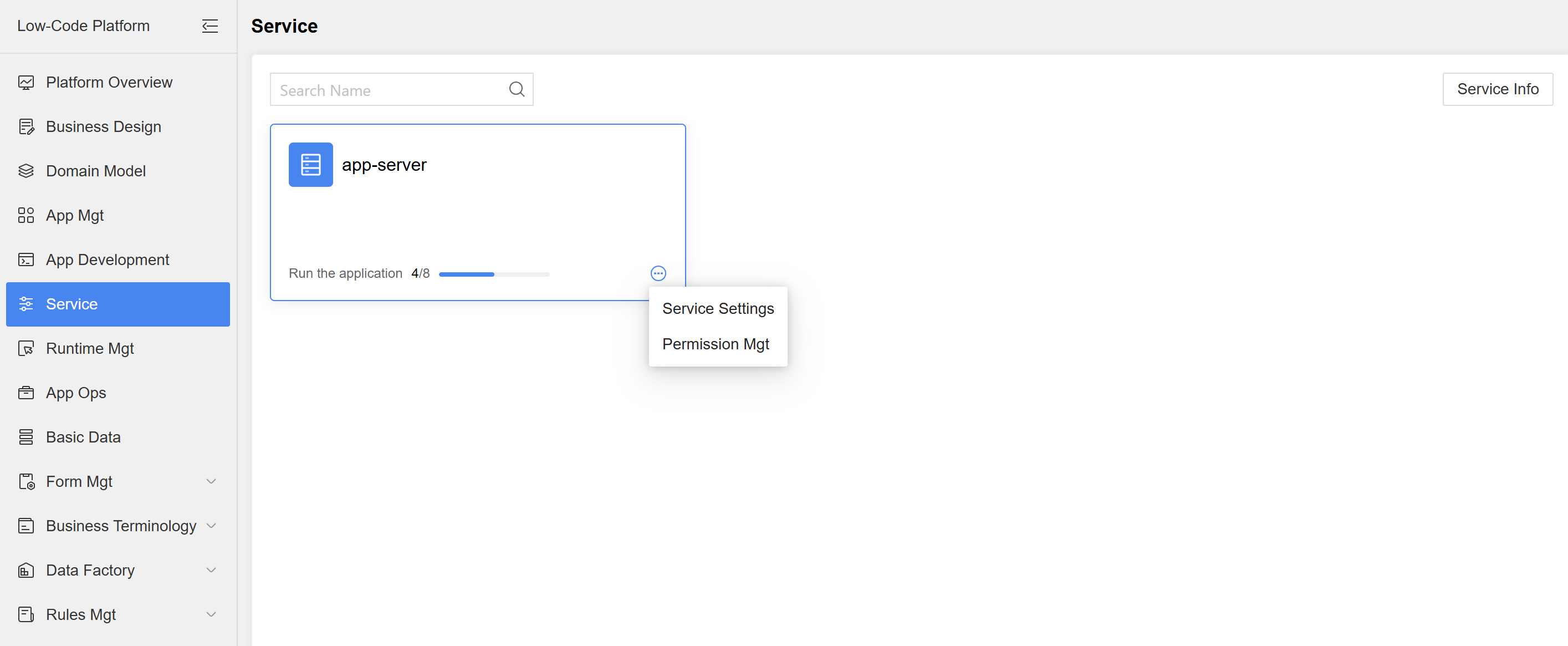
Task: Click the Business Design pencil-document icon
Action: (26, 126)
